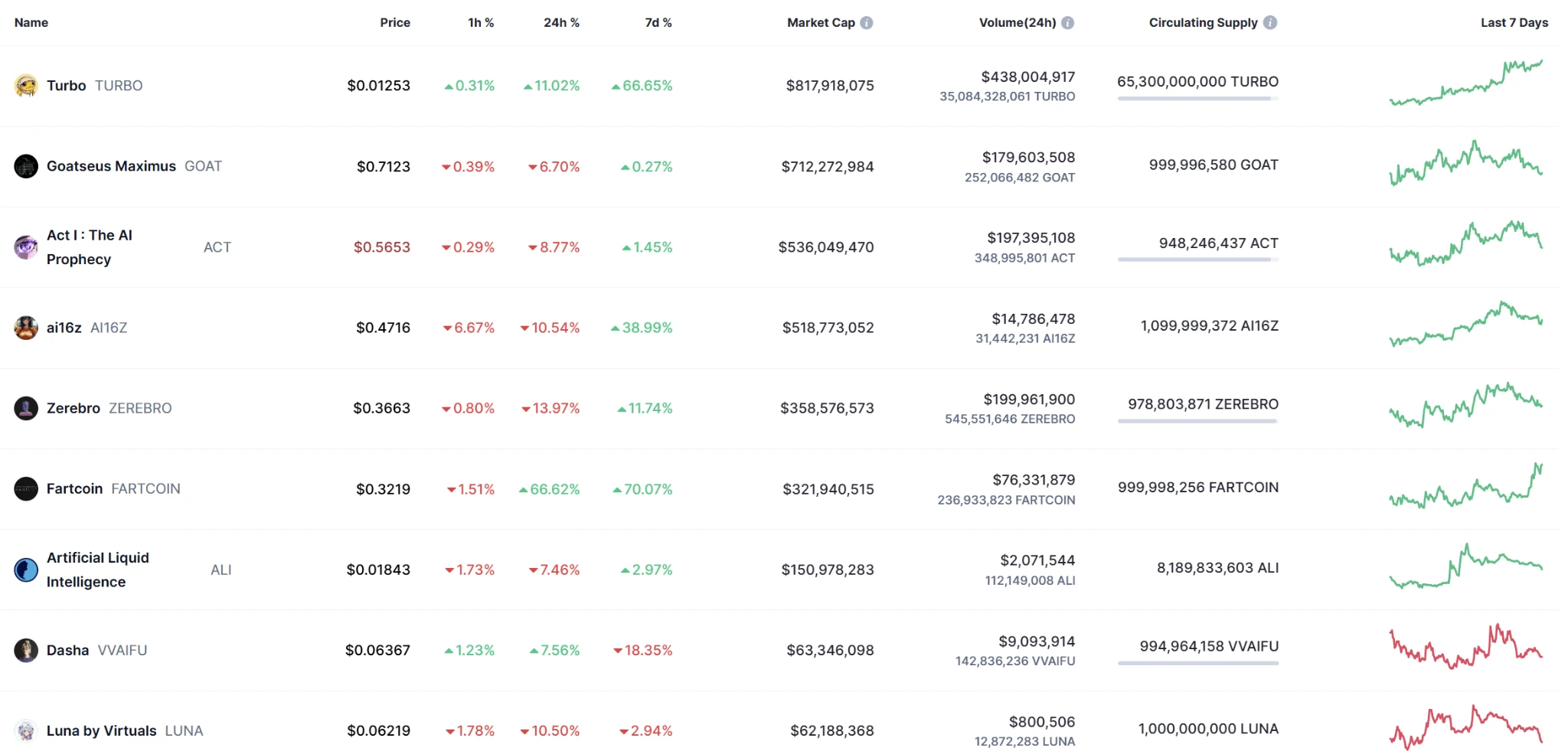This screenshot has height=751, width=1568.
Task: Sort by the Name column header
Action: 31,23
